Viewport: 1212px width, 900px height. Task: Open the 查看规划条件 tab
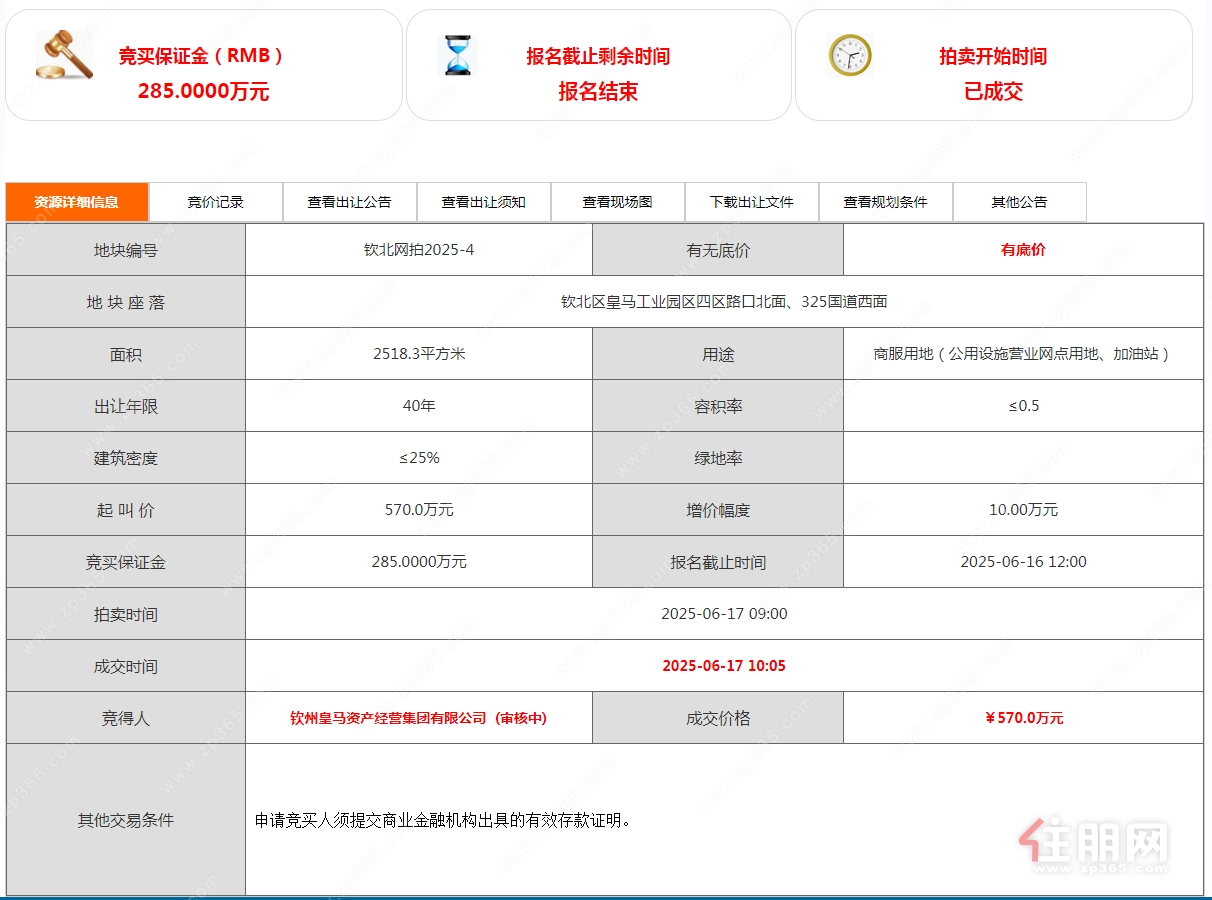885,202
